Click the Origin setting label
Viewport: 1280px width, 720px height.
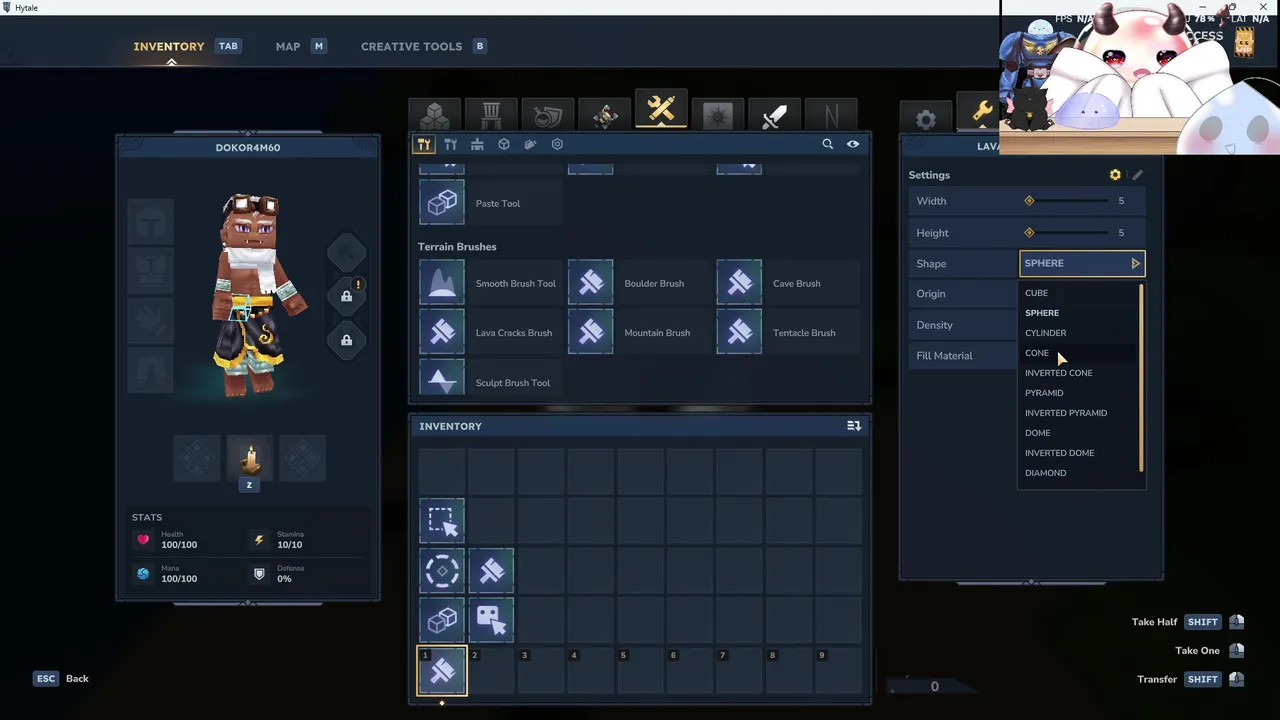tap(930, 294)
